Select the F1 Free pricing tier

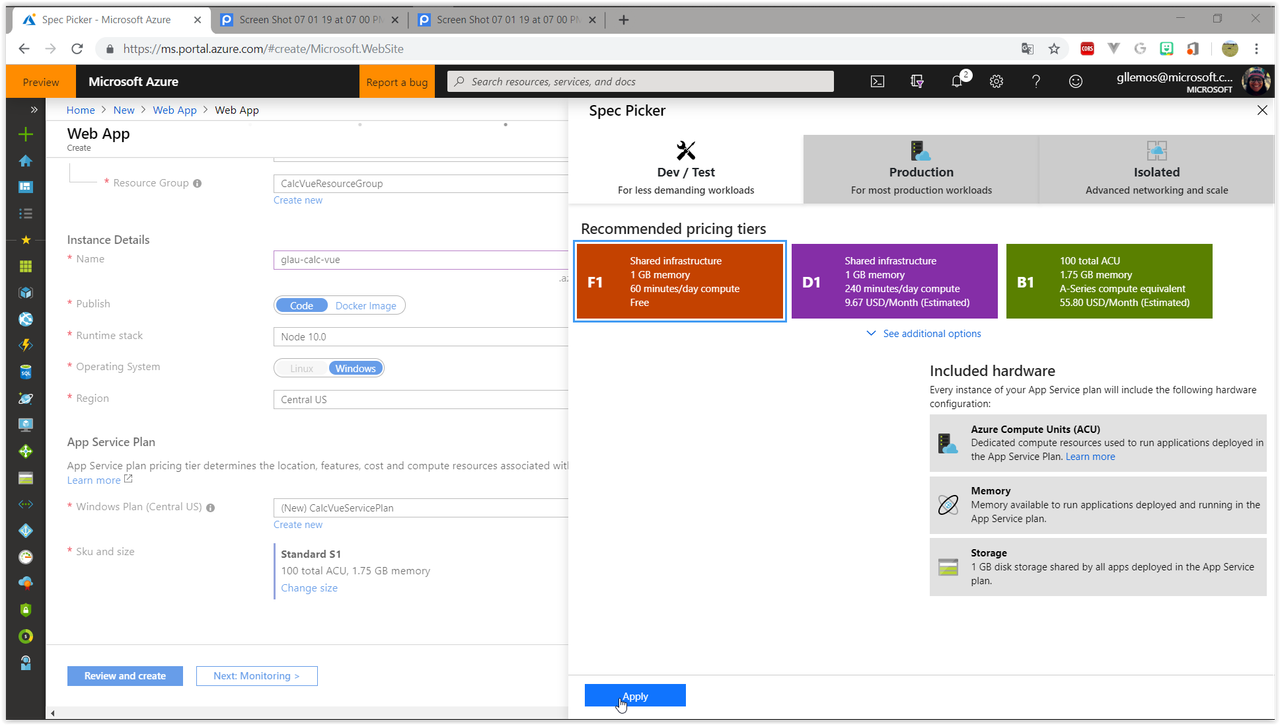[680, 281]
